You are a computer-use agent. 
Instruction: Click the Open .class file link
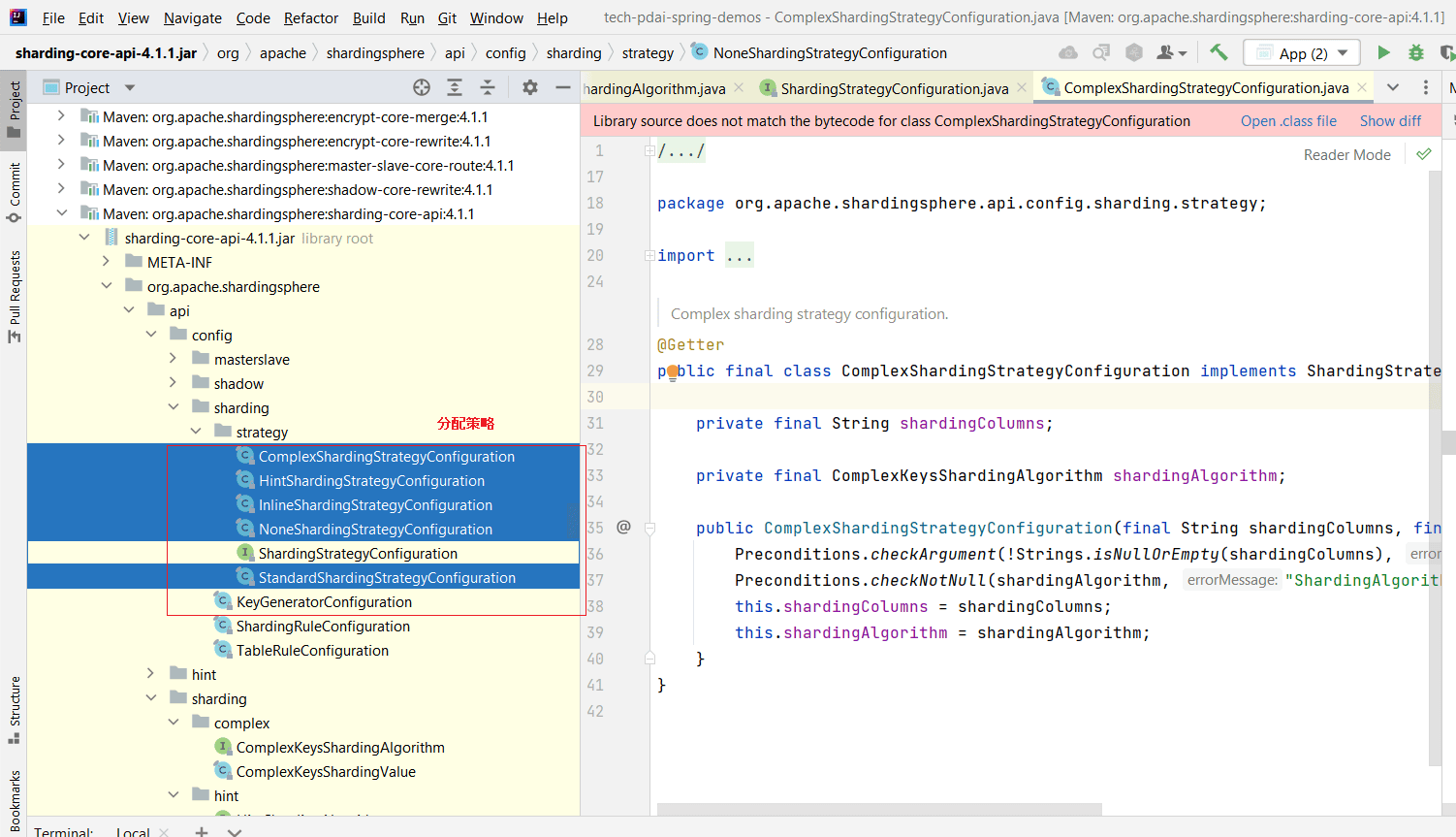(1288, 121)
